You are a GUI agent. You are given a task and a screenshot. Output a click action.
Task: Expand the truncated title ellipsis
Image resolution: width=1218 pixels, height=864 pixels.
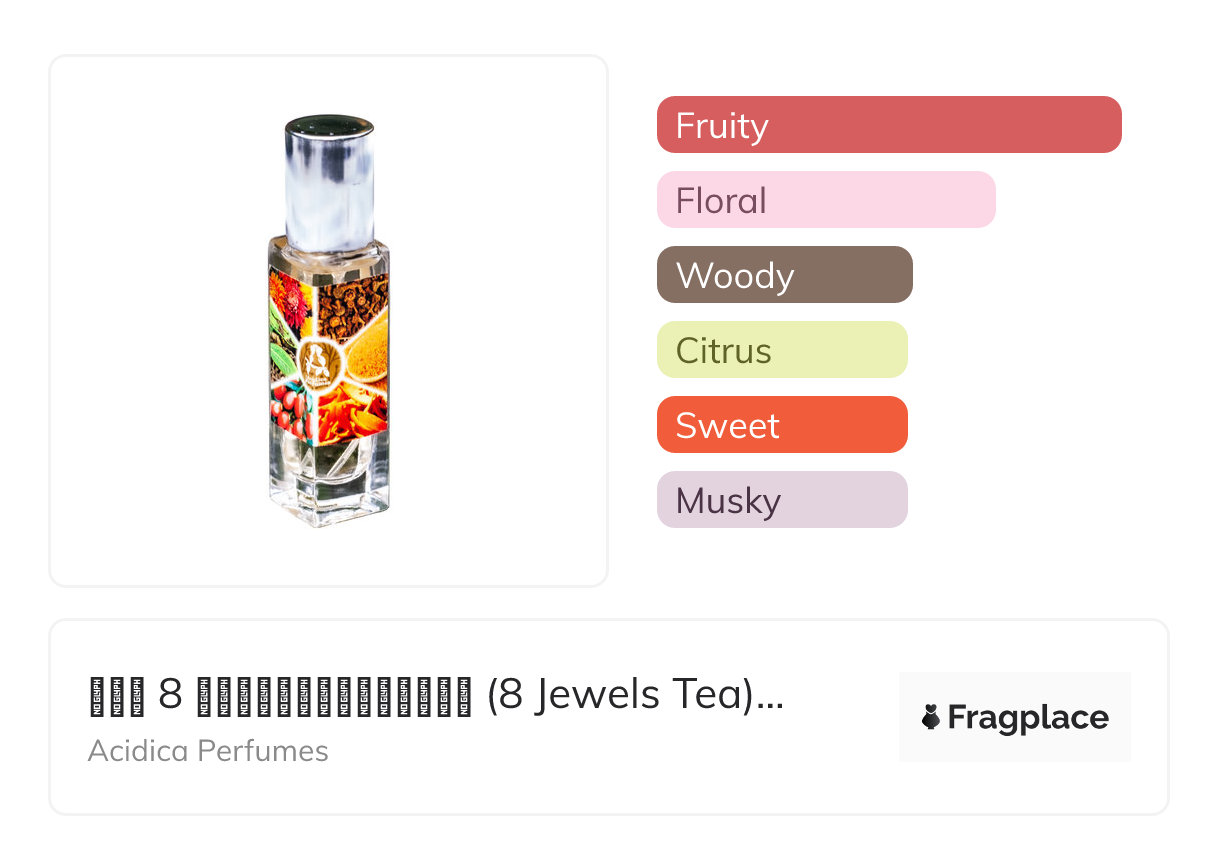tap(770, 697)
